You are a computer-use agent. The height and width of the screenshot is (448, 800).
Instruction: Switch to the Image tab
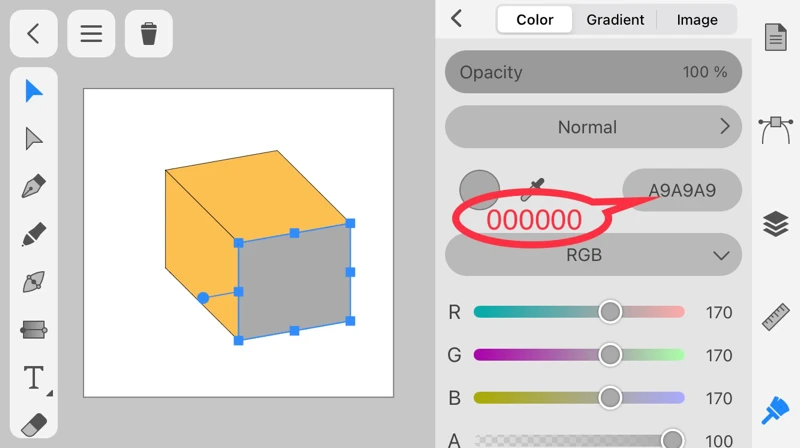[x=697, y=20]
